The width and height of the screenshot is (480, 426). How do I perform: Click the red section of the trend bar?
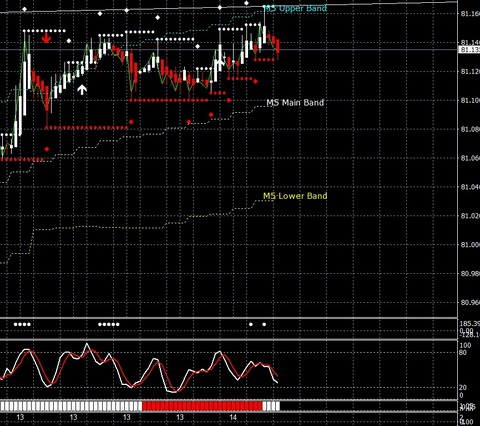[202, 406]
